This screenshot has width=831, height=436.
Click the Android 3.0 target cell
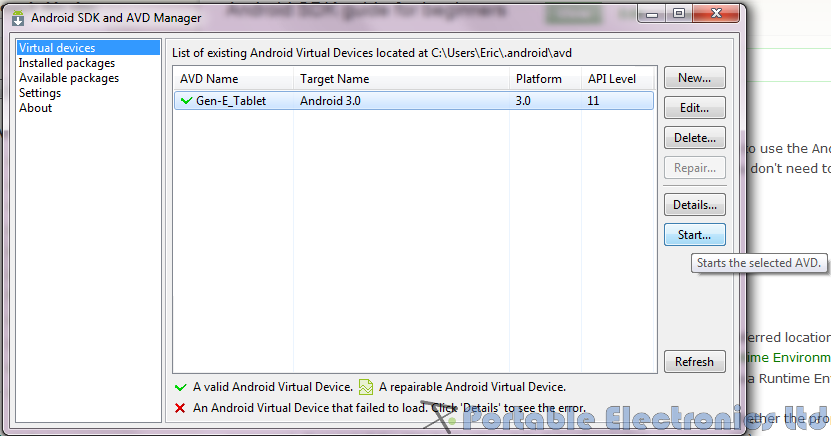(330, 101)
